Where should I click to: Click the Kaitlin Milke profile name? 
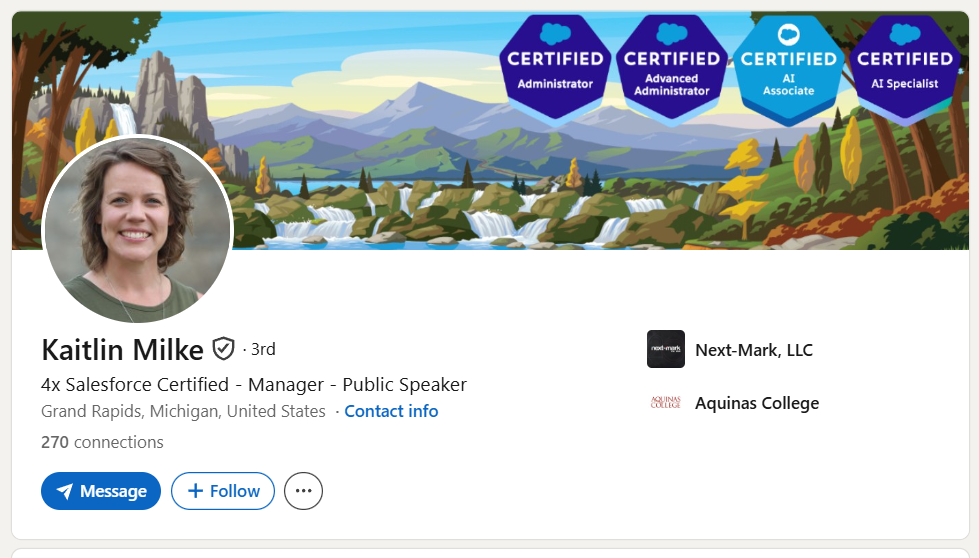click(122, 350)
